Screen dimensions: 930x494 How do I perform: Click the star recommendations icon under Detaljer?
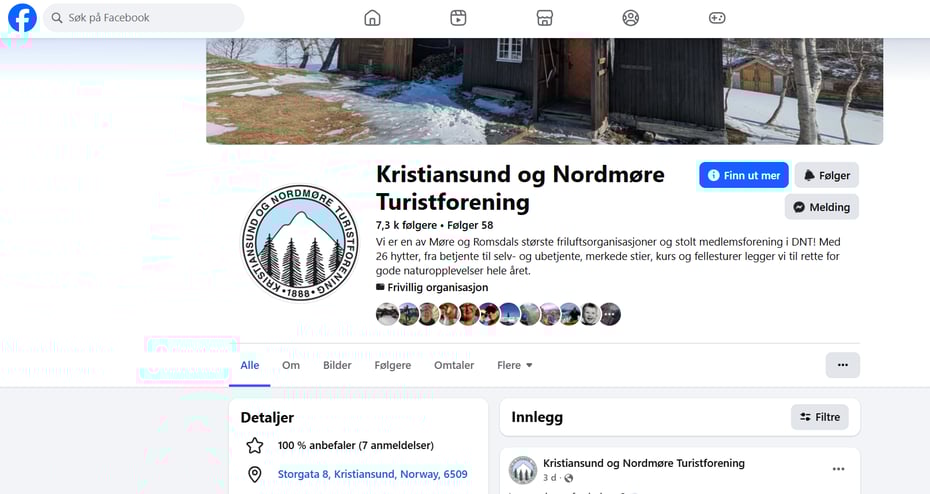tap(255, 445)
